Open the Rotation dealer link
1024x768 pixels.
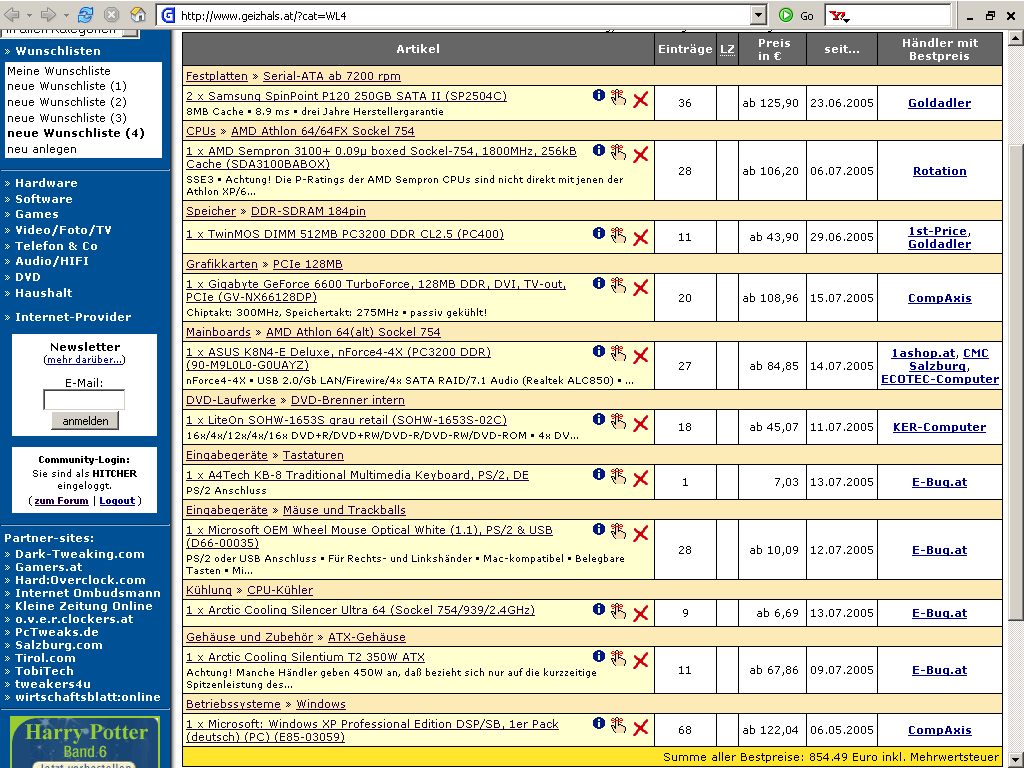click(939, 170)
